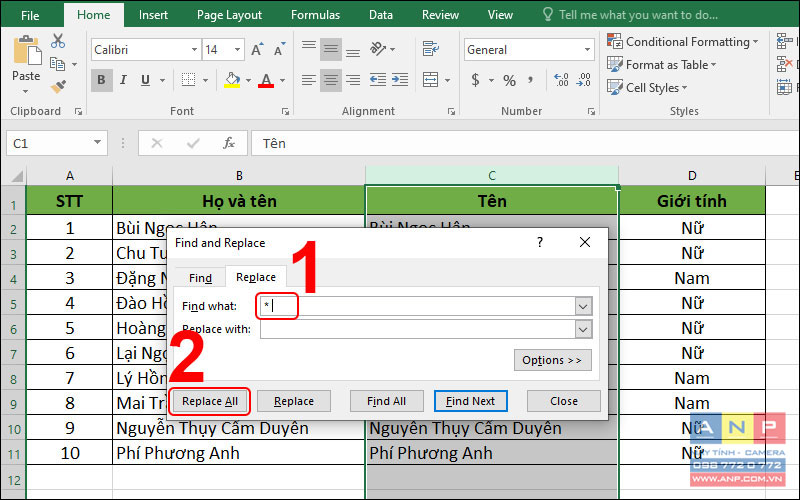This screenshot has width=800, height=500.
Task: Toggle Center horizontal alignment
Action: (331, 80)
